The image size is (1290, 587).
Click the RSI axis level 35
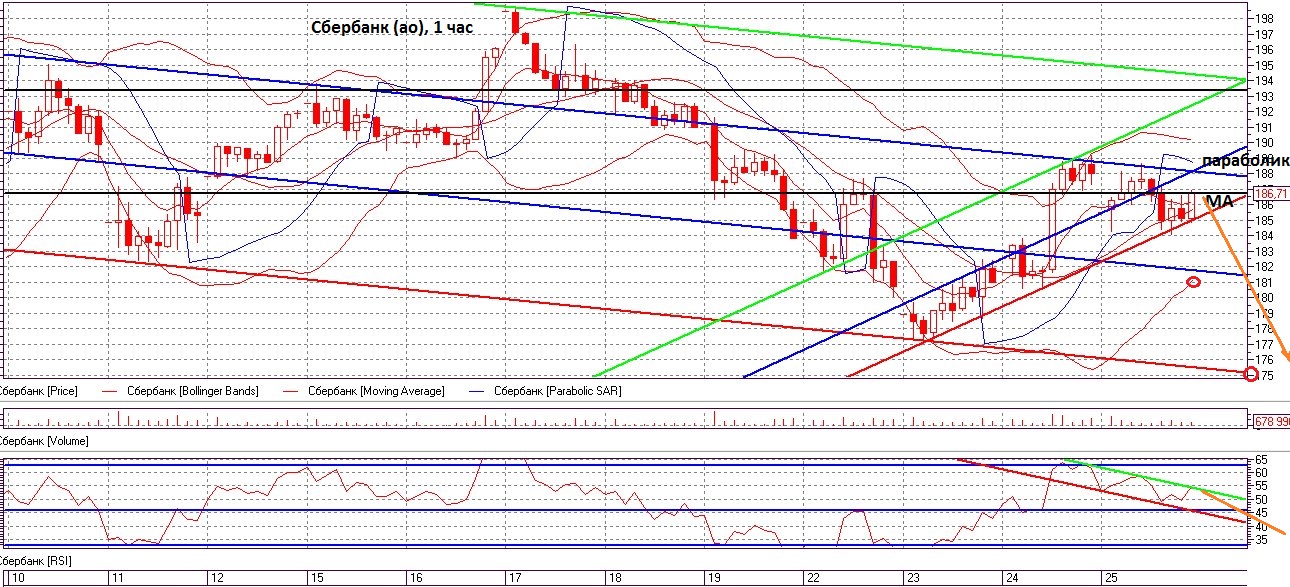pyautogui.click(x=1262, y=540)
